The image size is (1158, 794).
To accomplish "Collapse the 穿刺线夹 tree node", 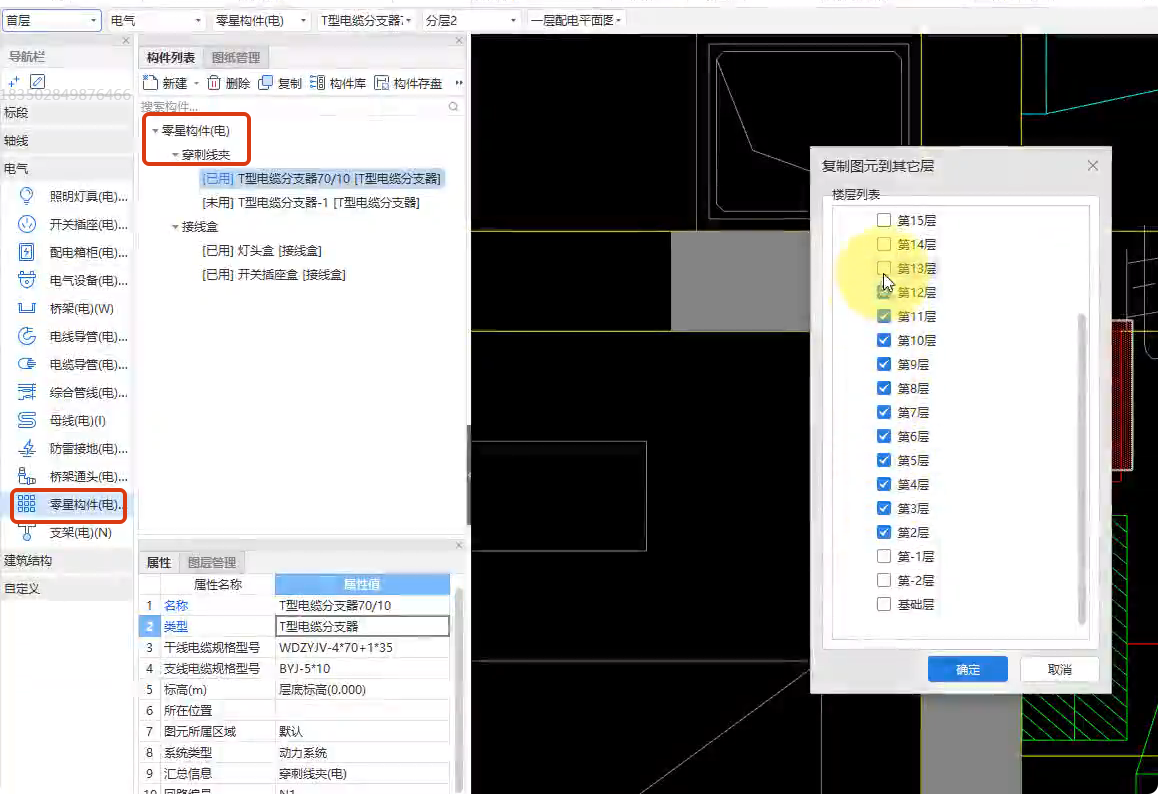I will coord(175,155).
